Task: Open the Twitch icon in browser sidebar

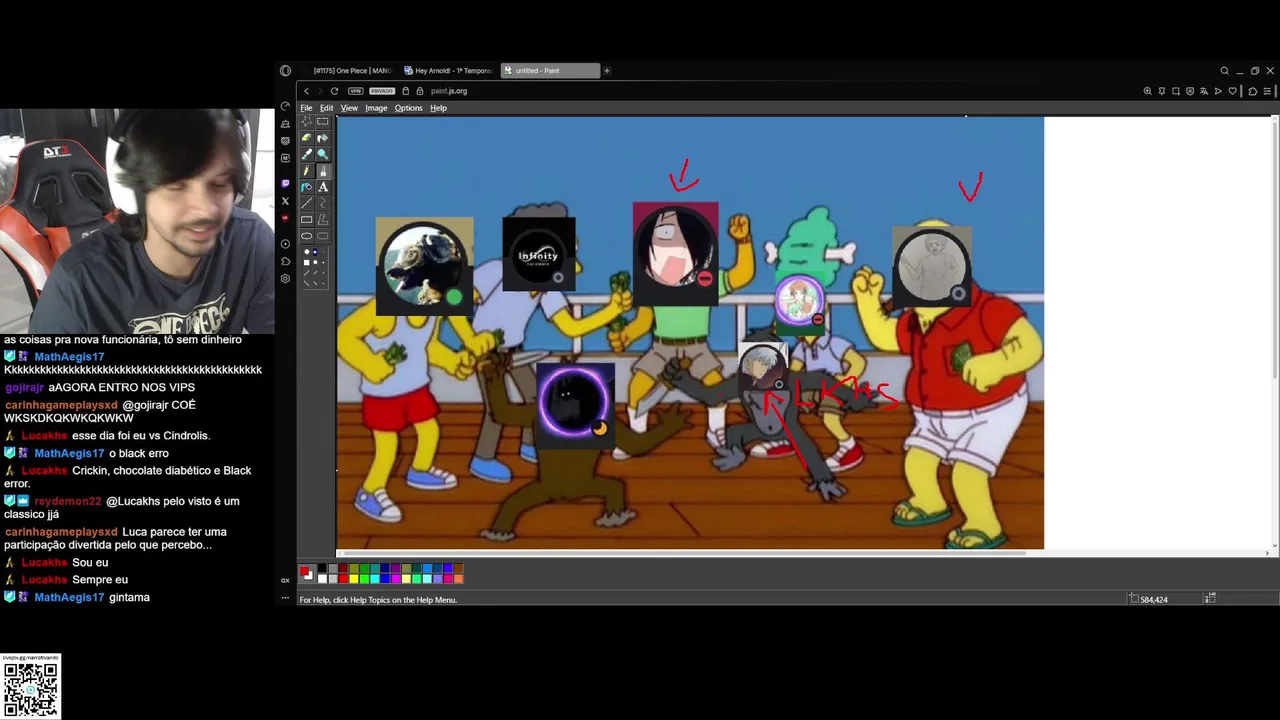Action: click(285, 184)
